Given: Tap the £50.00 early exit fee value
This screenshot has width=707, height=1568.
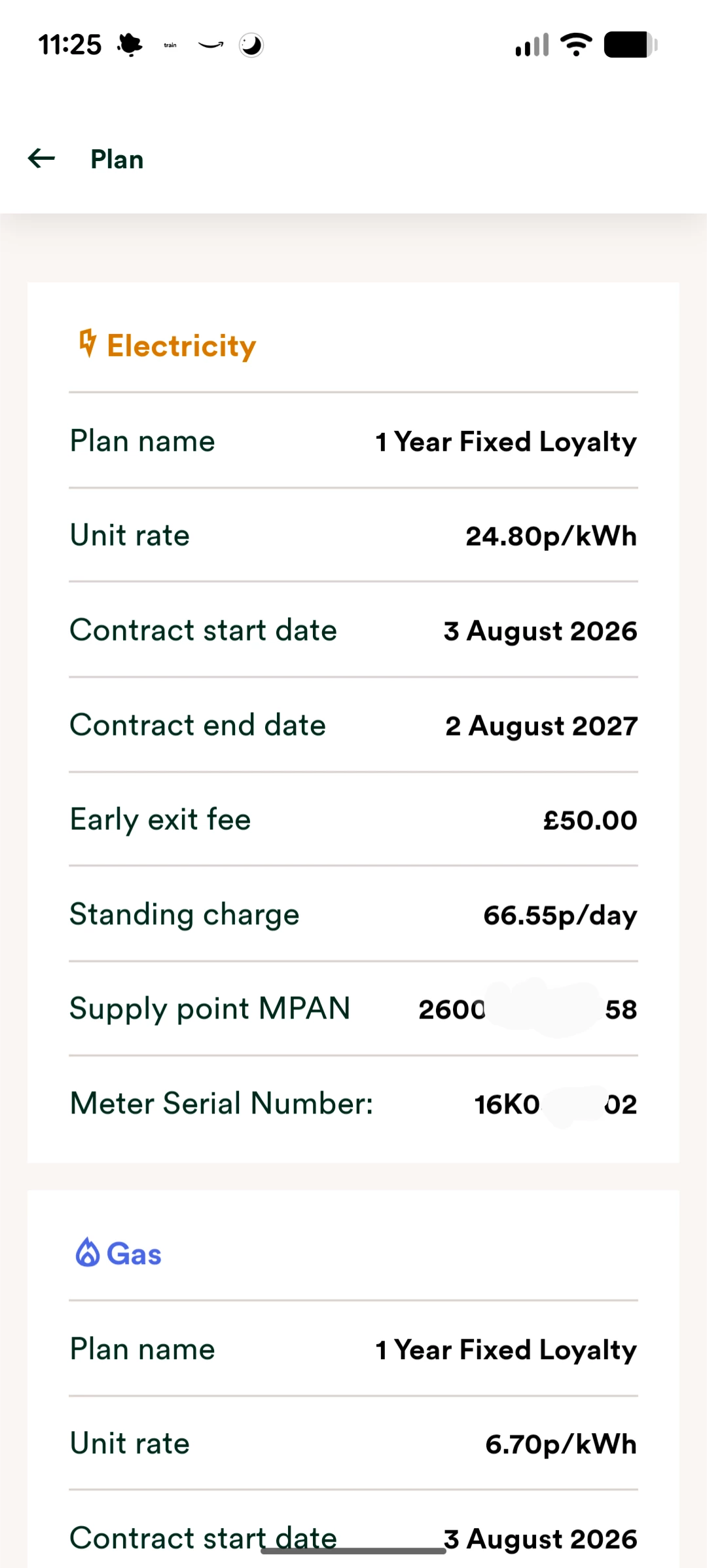Looking at the screenshot, I should [590, 820].
